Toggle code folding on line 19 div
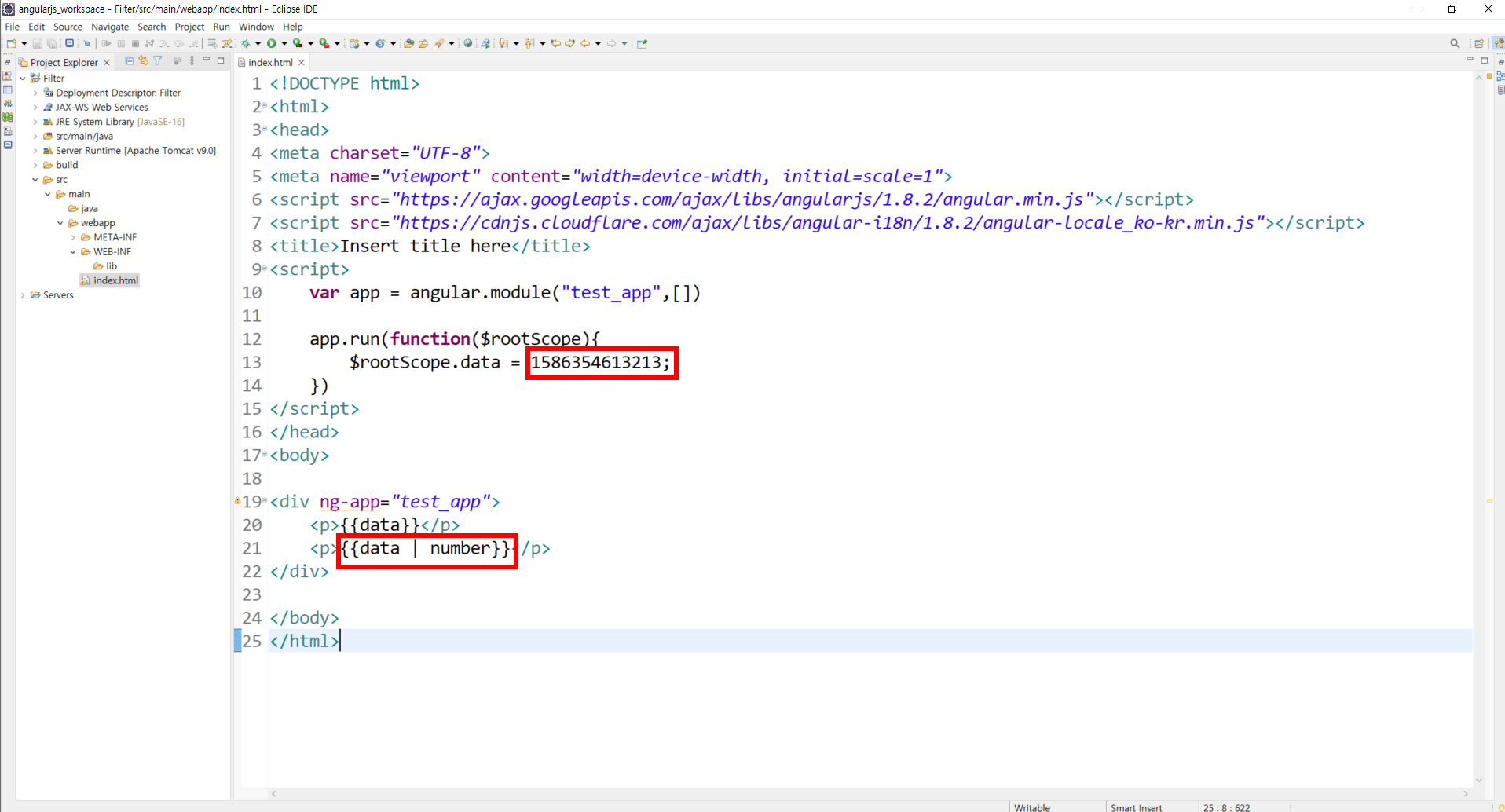Viewport: 1505px width, 812px height. point(265,501)
